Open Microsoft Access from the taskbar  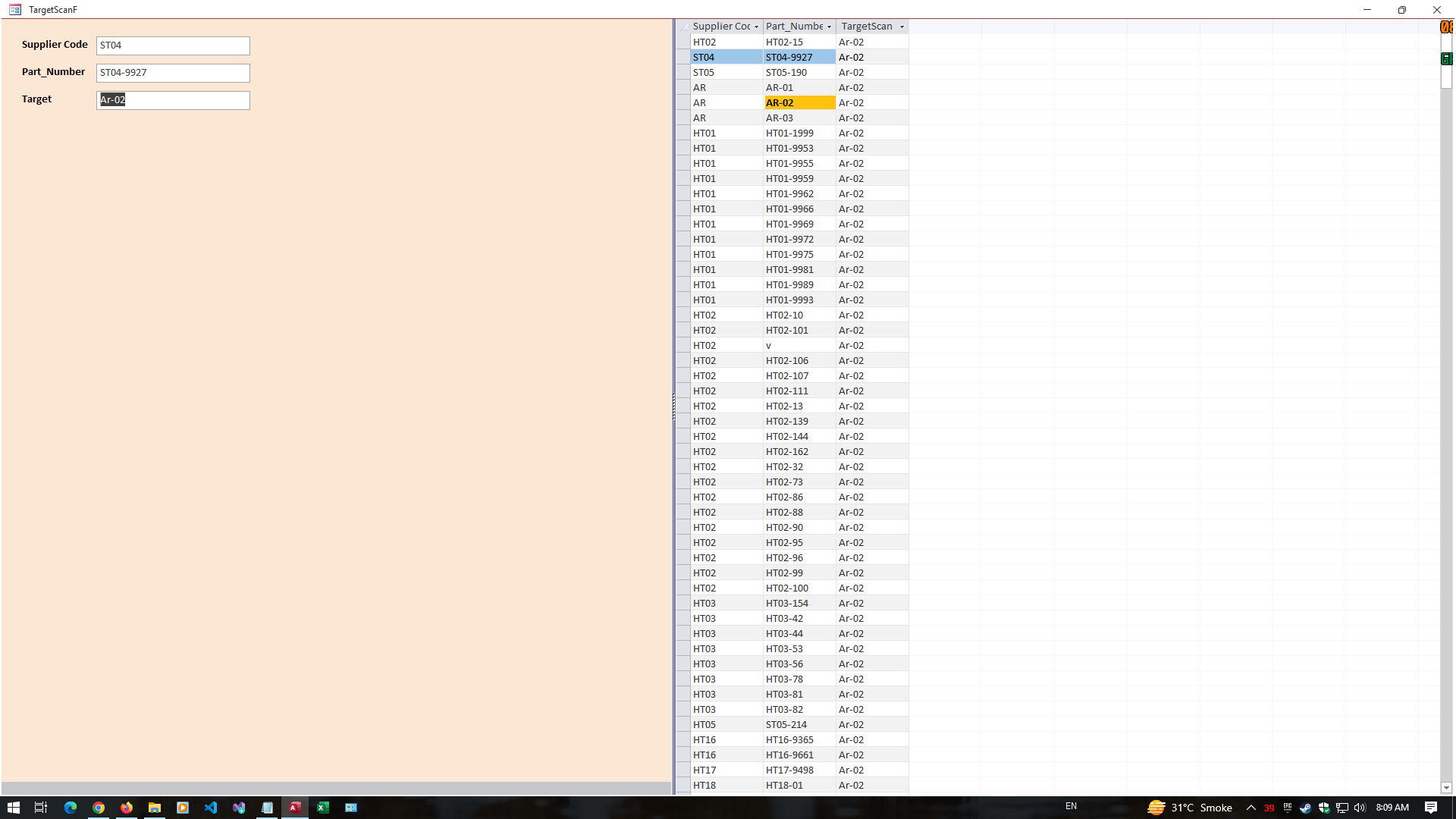tap(295, 808)
